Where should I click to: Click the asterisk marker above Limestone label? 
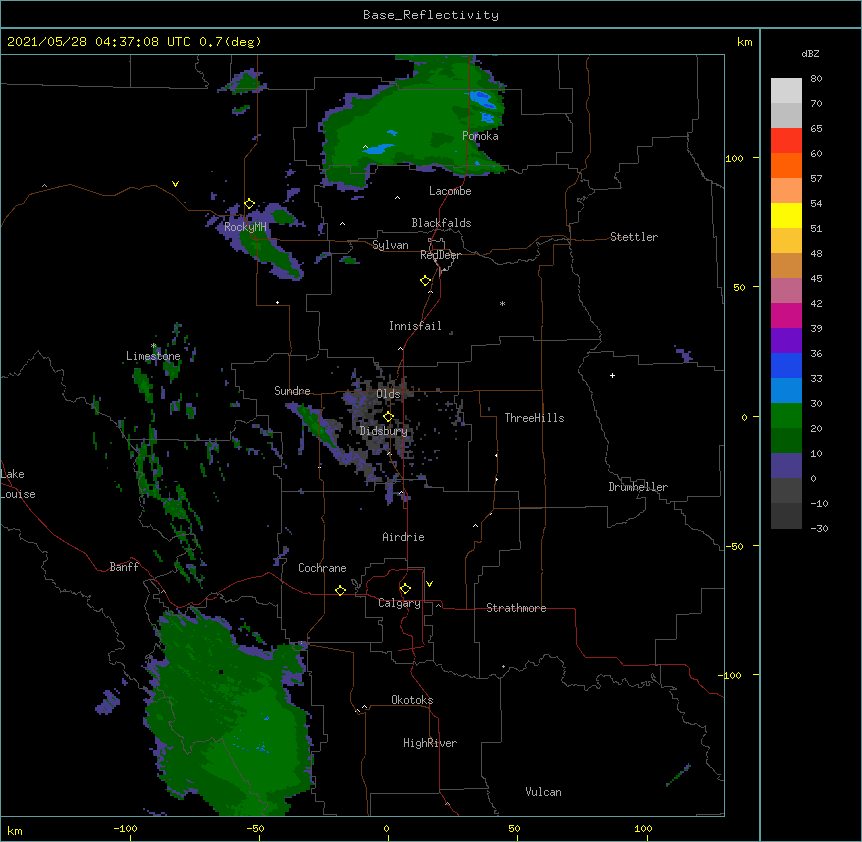tap(154, 346)
